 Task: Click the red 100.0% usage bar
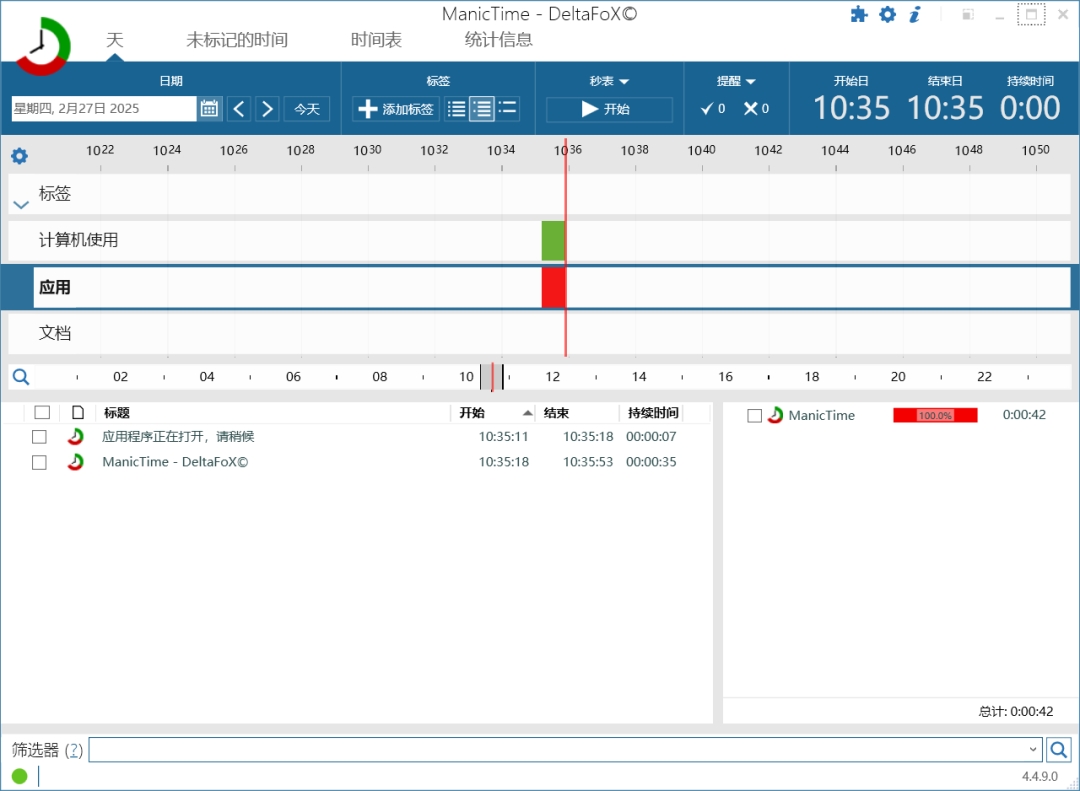pyautogui.click(x=935, y=415)
